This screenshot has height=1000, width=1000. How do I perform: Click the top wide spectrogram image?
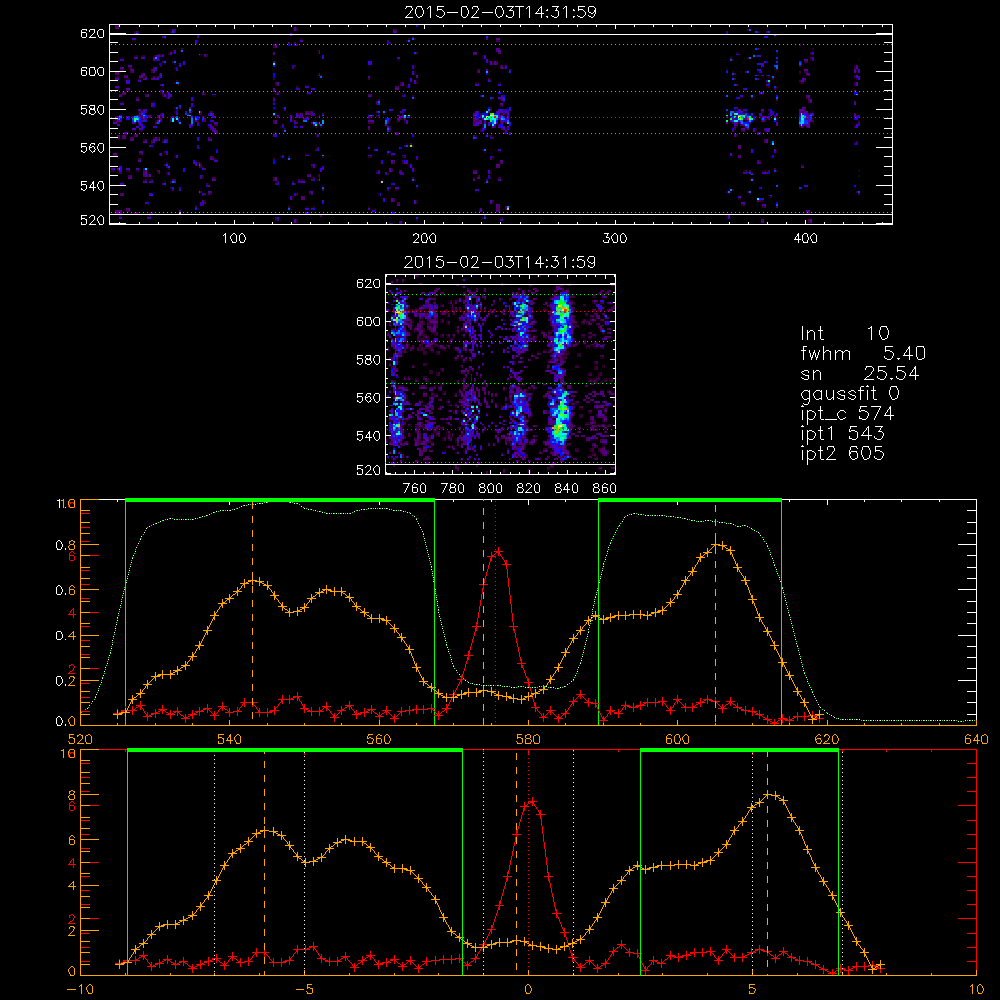(501, 124)
